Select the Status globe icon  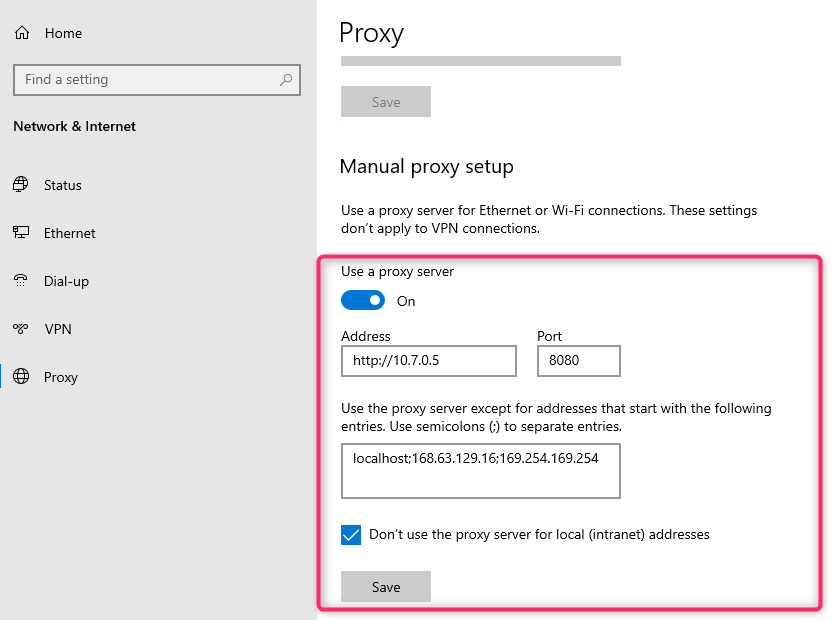click(21, 185)
